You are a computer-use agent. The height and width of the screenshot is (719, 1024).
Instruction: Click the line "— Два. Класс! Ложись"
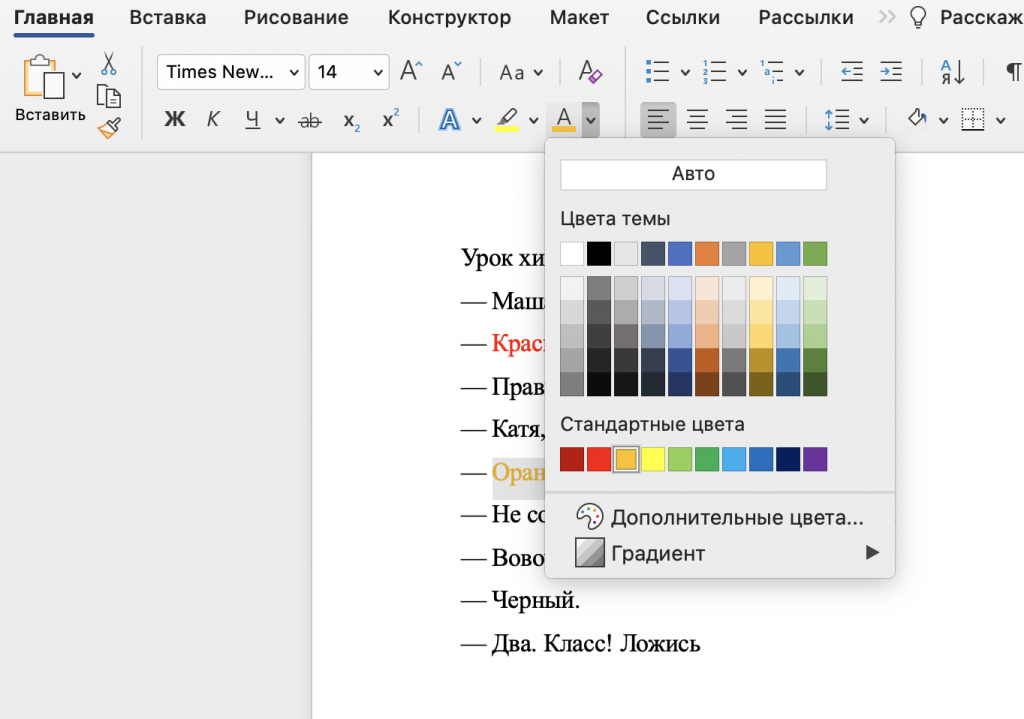581,643
